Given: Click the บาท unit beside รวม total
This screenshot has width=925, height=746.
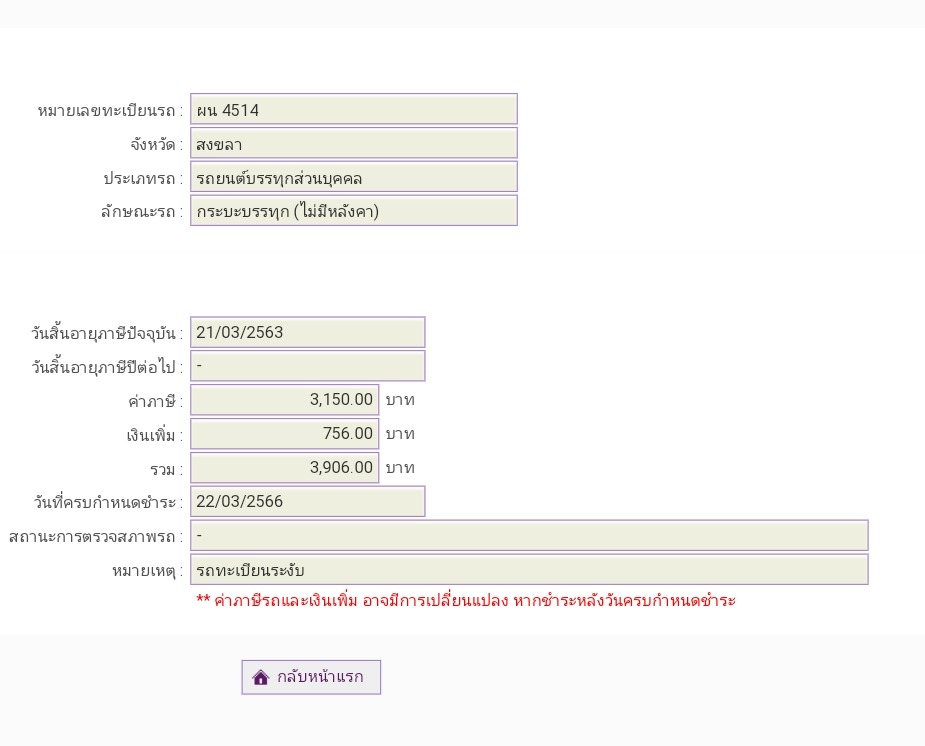Looking at the screenshot, I should 400,468.
